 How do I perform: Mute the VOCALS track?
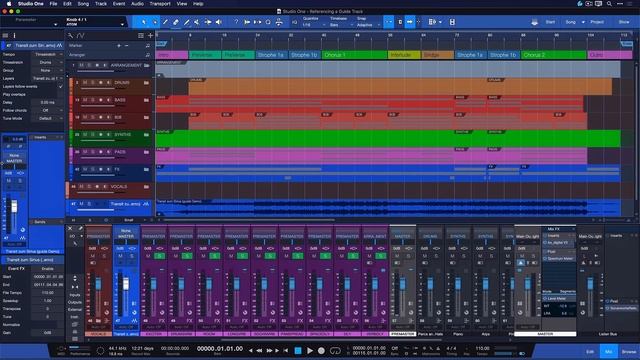tap(81, 187)
